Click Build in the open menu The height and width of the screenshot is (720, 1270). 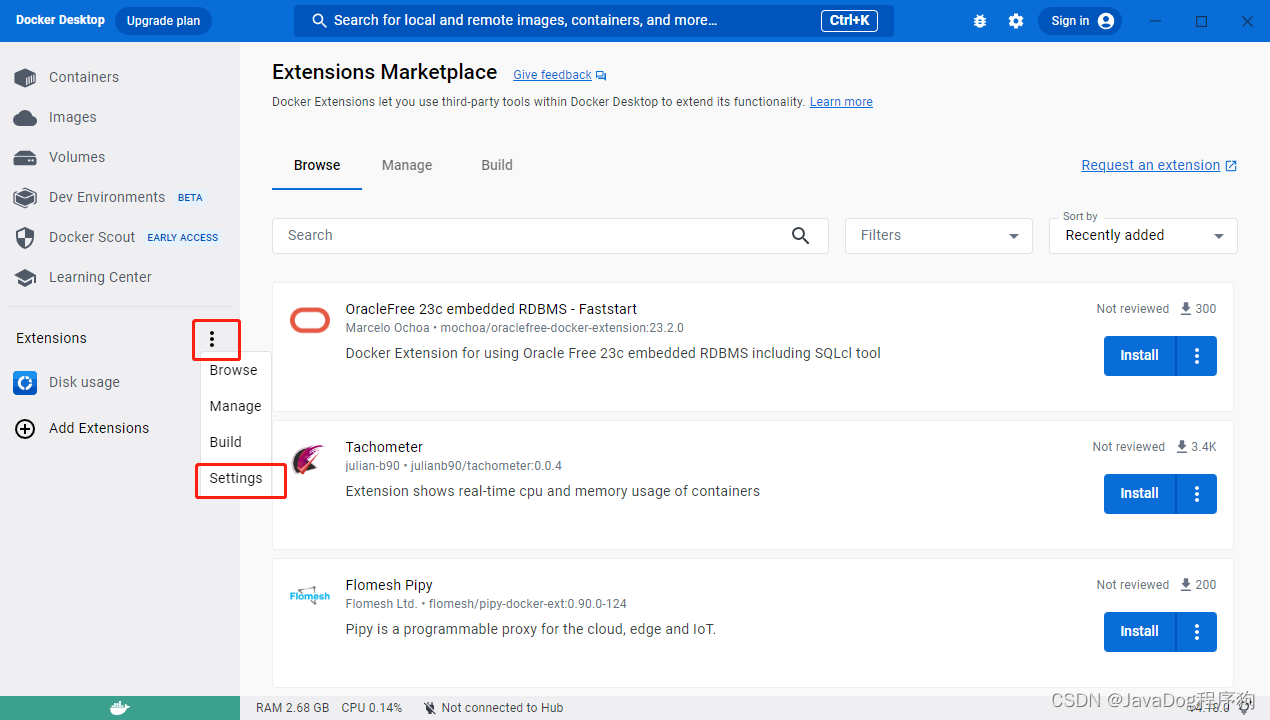click(224, 442)
